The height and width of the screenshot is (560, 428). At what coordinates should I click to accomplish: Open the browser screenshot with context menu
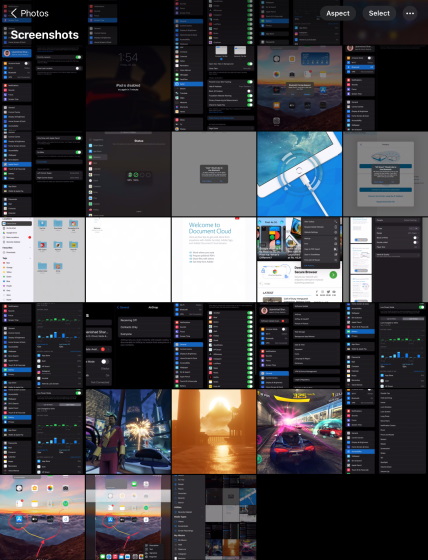click(x=299, y=260)
